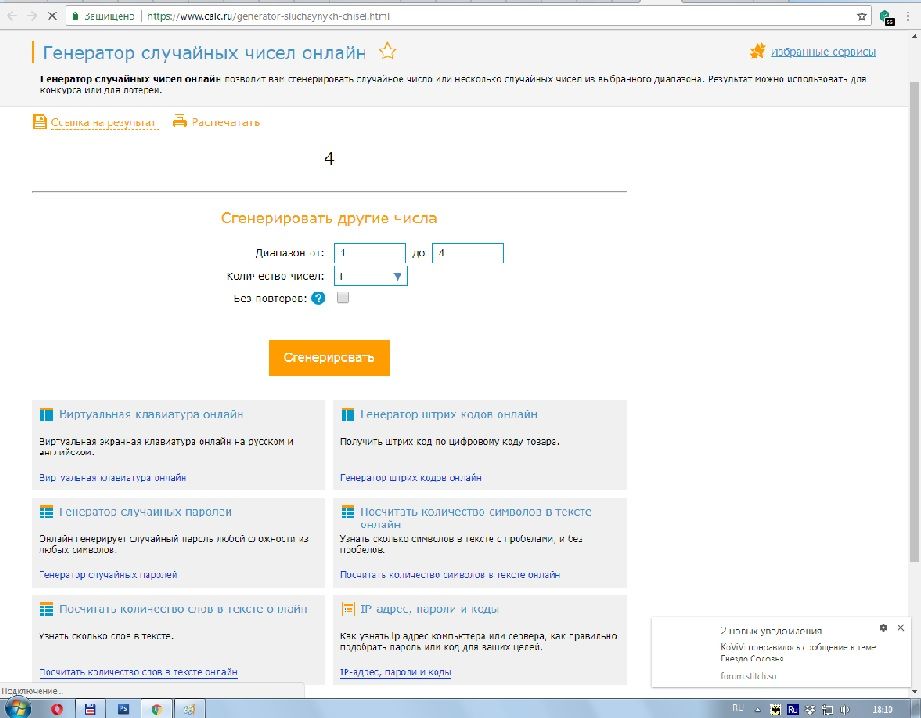Open Opera browser from taskbar
The width and height of the screenshot is (921, 718).
click(54, 708)
